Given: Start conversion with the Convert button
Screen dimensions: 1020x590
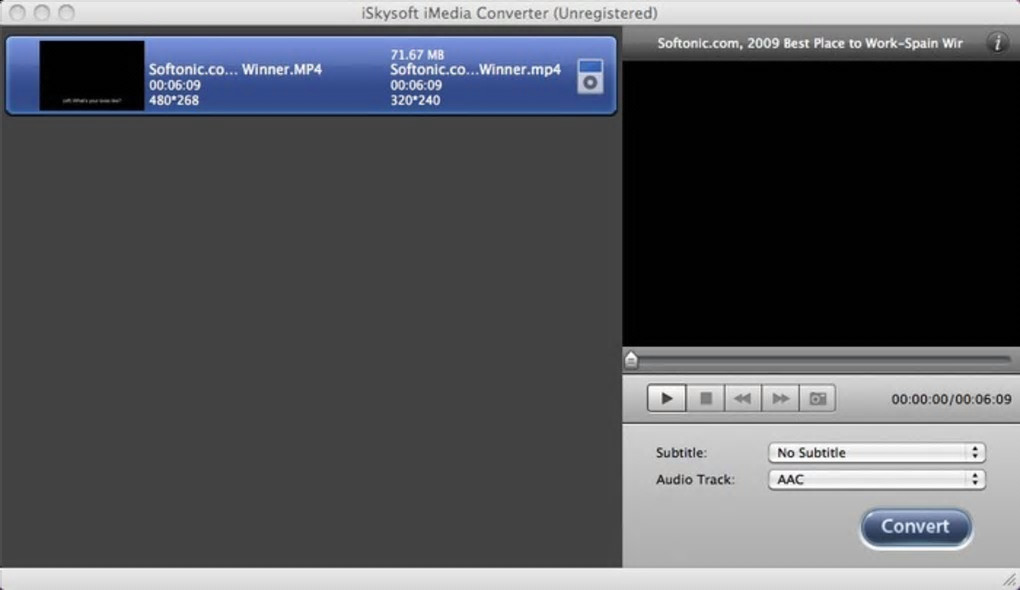Looking at the screenshot, I should click(x=916, y=527).
